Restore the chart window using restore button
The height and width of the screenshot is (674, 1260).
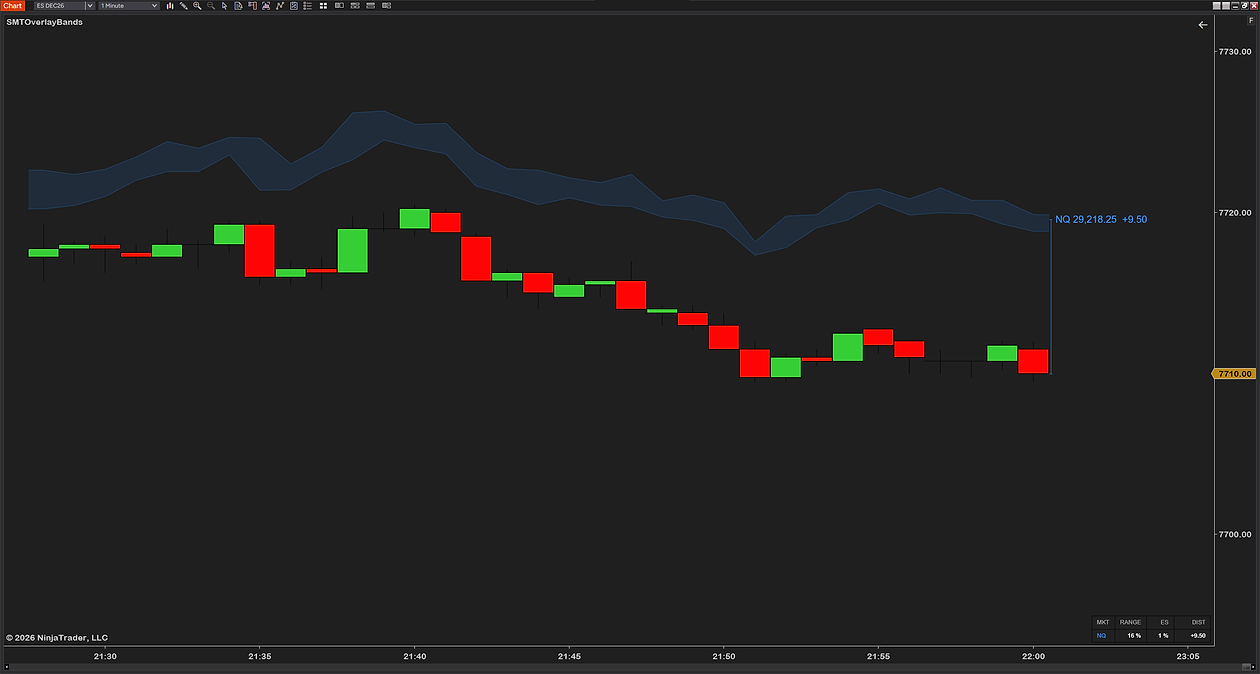point(1244,6)
